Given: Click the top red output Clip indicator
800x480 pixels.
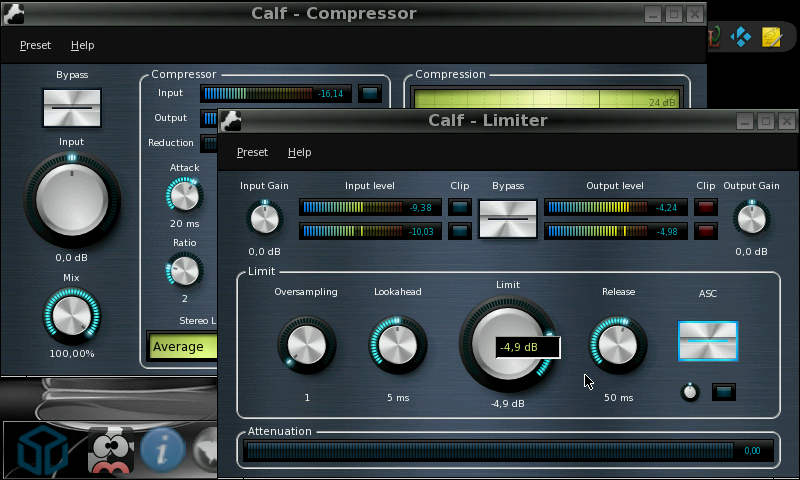Looking at the screenshot, I should click(706, 208).
